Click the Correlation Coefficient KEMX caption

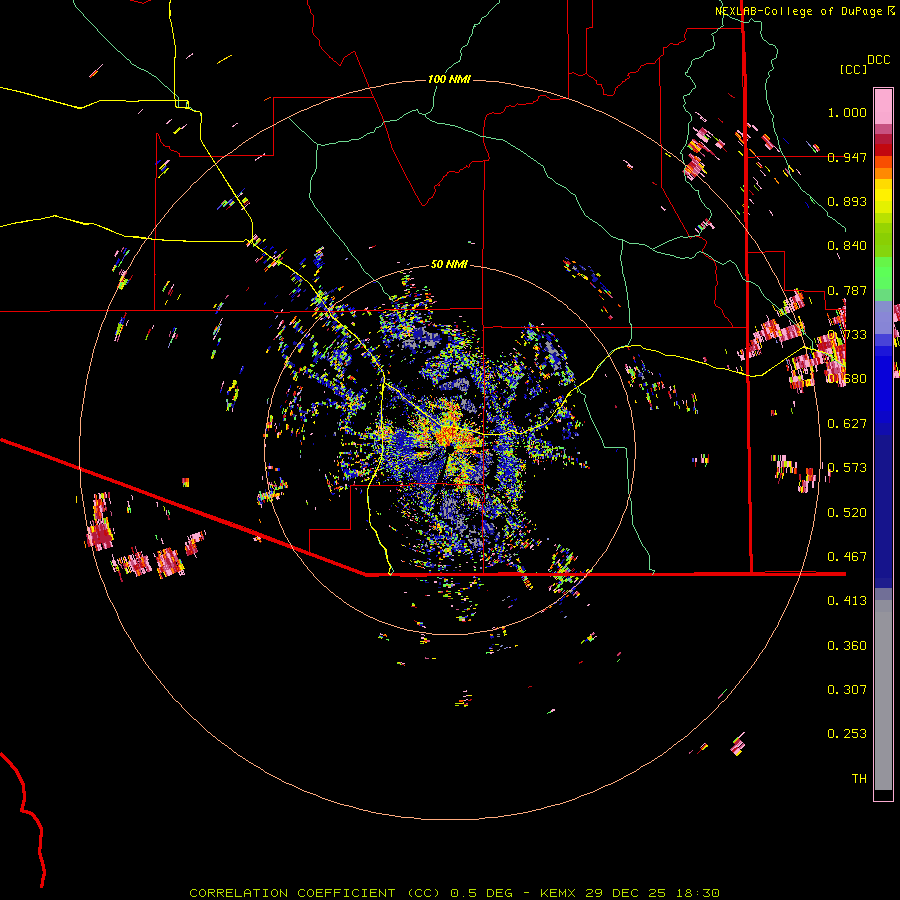(454, 893)
